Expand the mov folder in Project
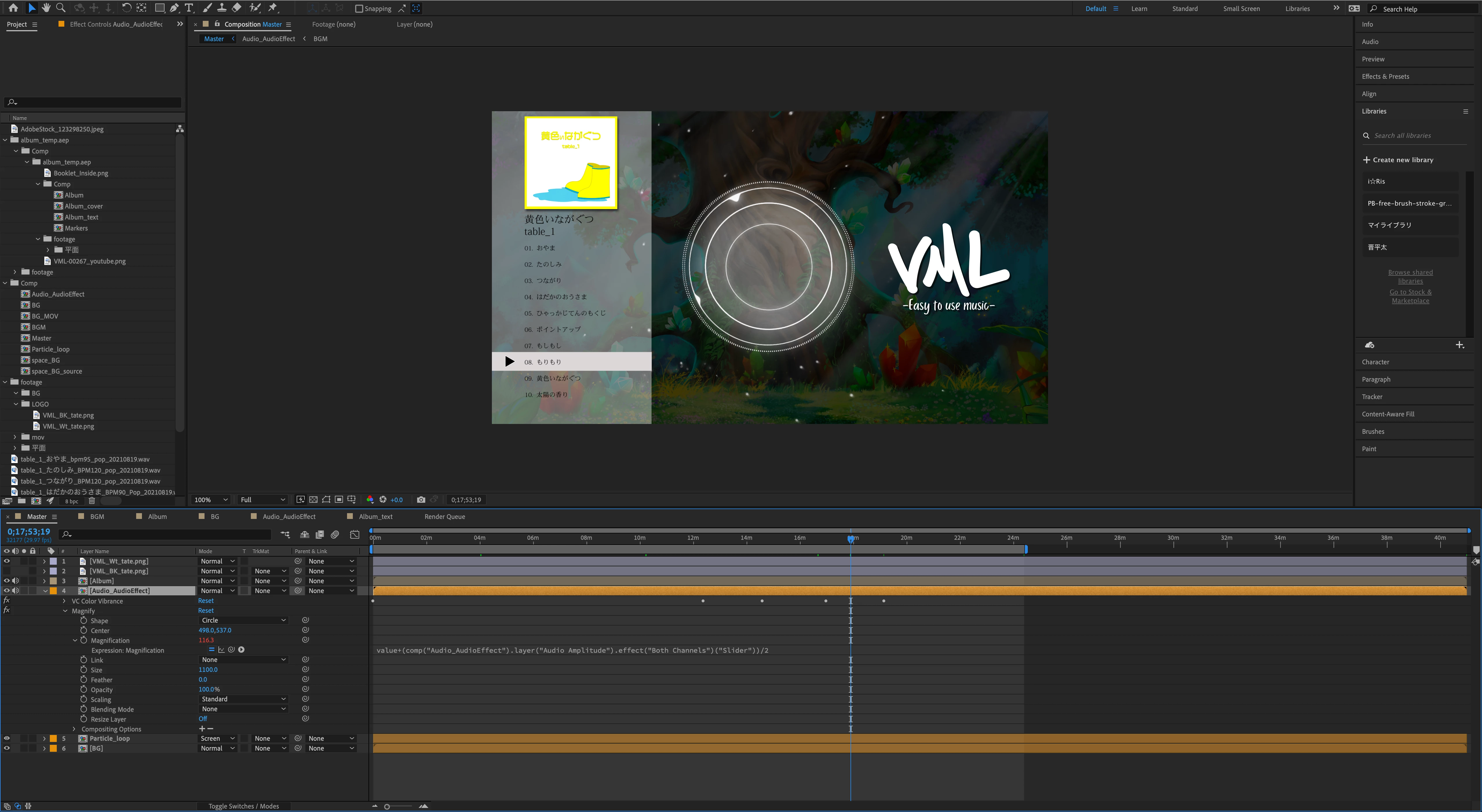 coord(15,437)
